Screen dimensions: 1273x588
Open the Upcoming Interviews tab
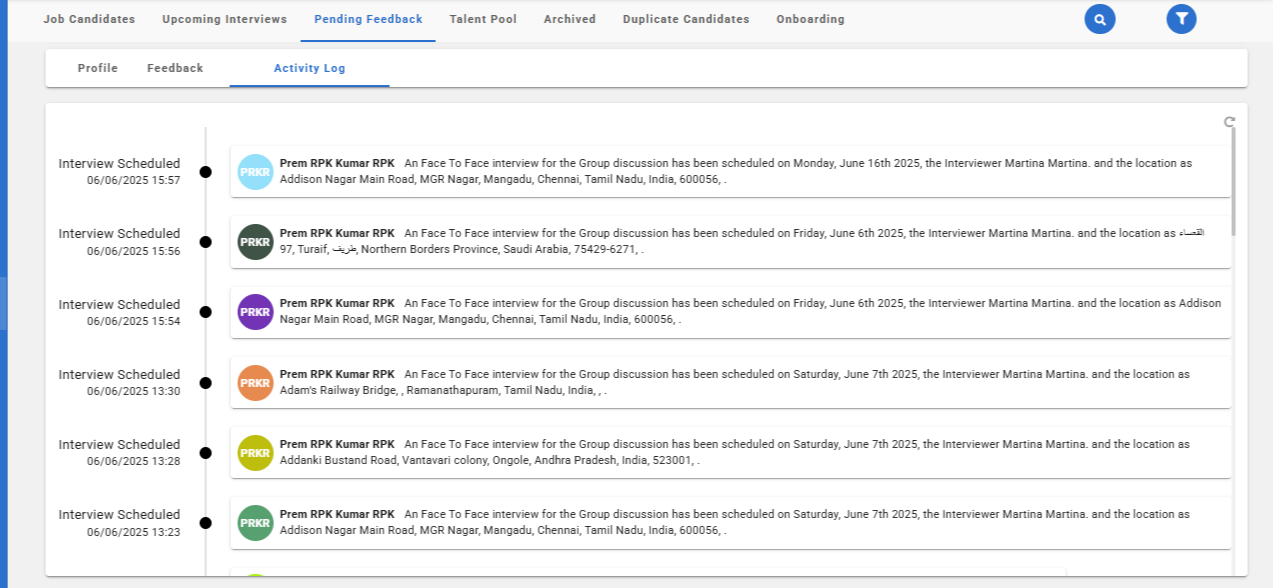click(x=224, y=19)
